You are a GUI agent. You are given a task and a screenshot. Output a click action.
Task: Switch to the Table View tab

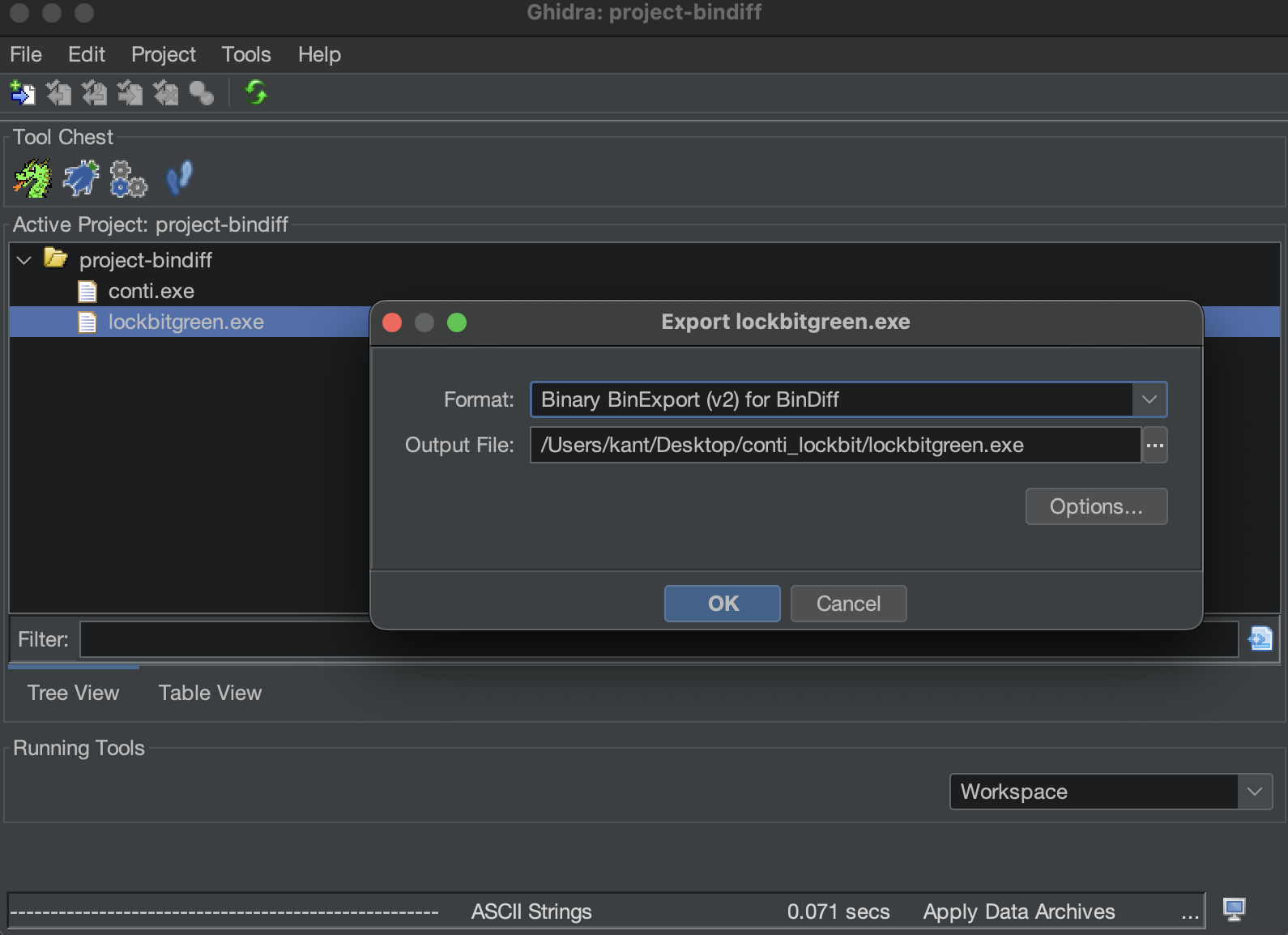[210, 693]
